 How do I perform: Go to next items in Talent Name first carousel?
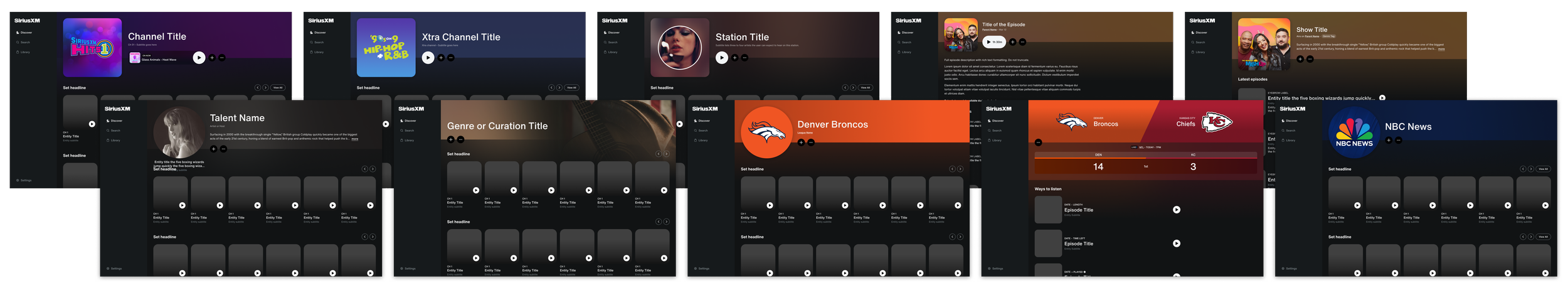tap(373, 169)
